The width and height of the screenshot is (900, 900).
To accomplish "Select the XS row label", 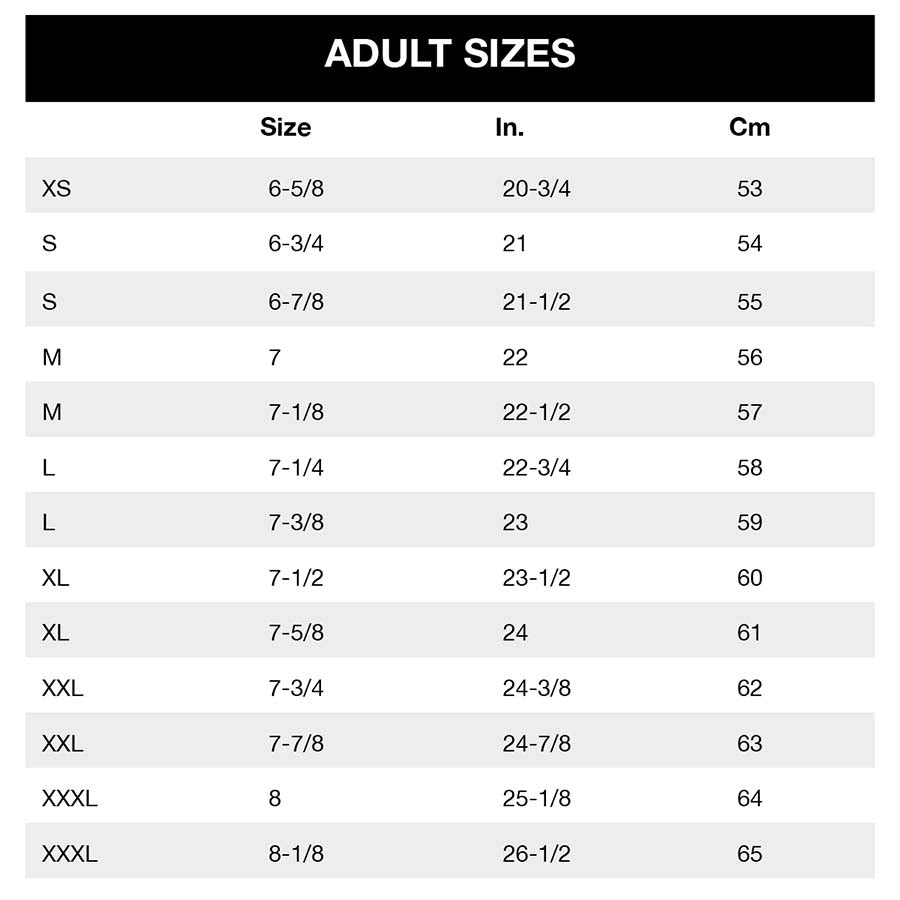I will (x=57, y=188).
